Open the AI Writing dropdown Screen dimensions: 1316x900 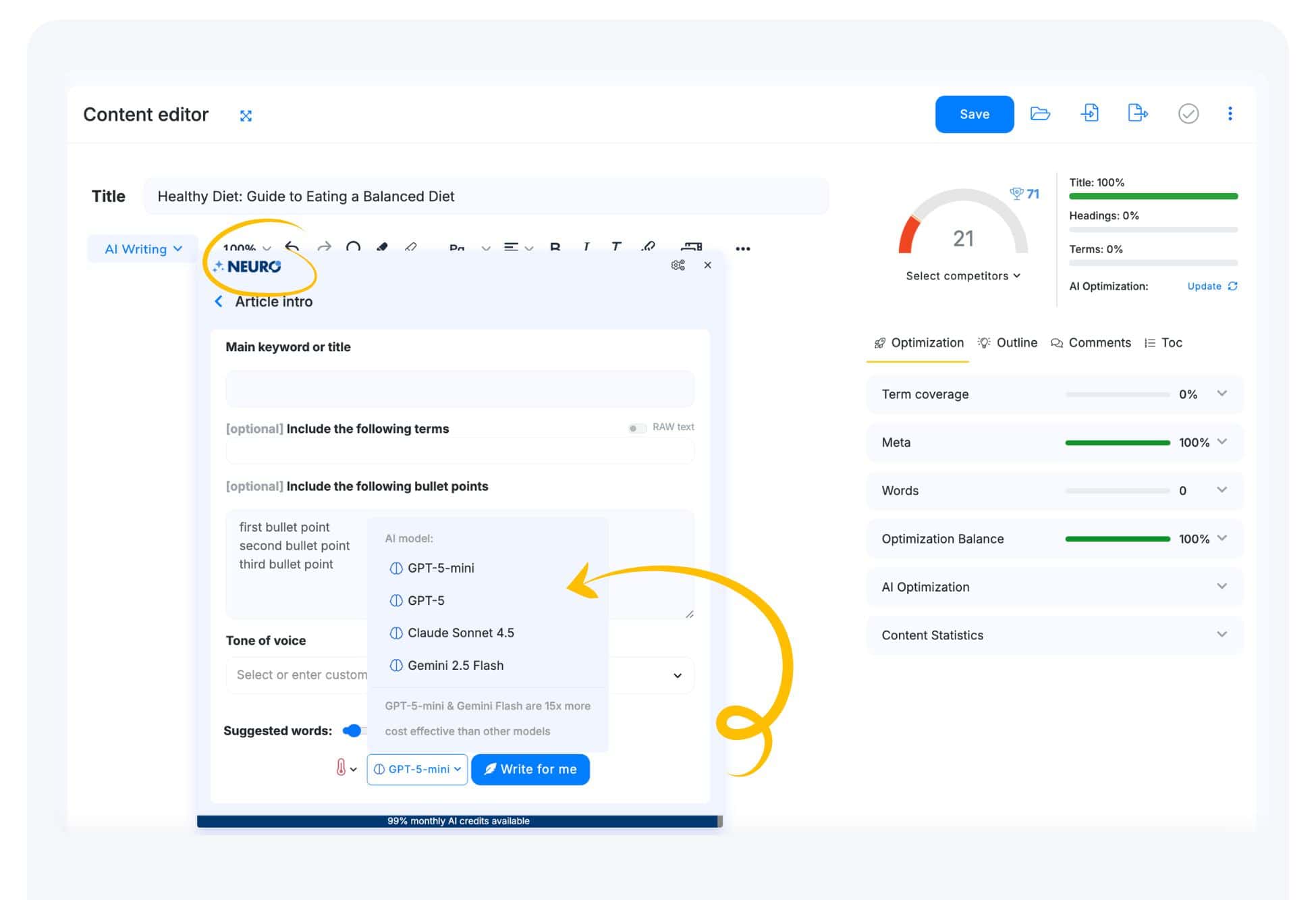click(x=143, y=248)
